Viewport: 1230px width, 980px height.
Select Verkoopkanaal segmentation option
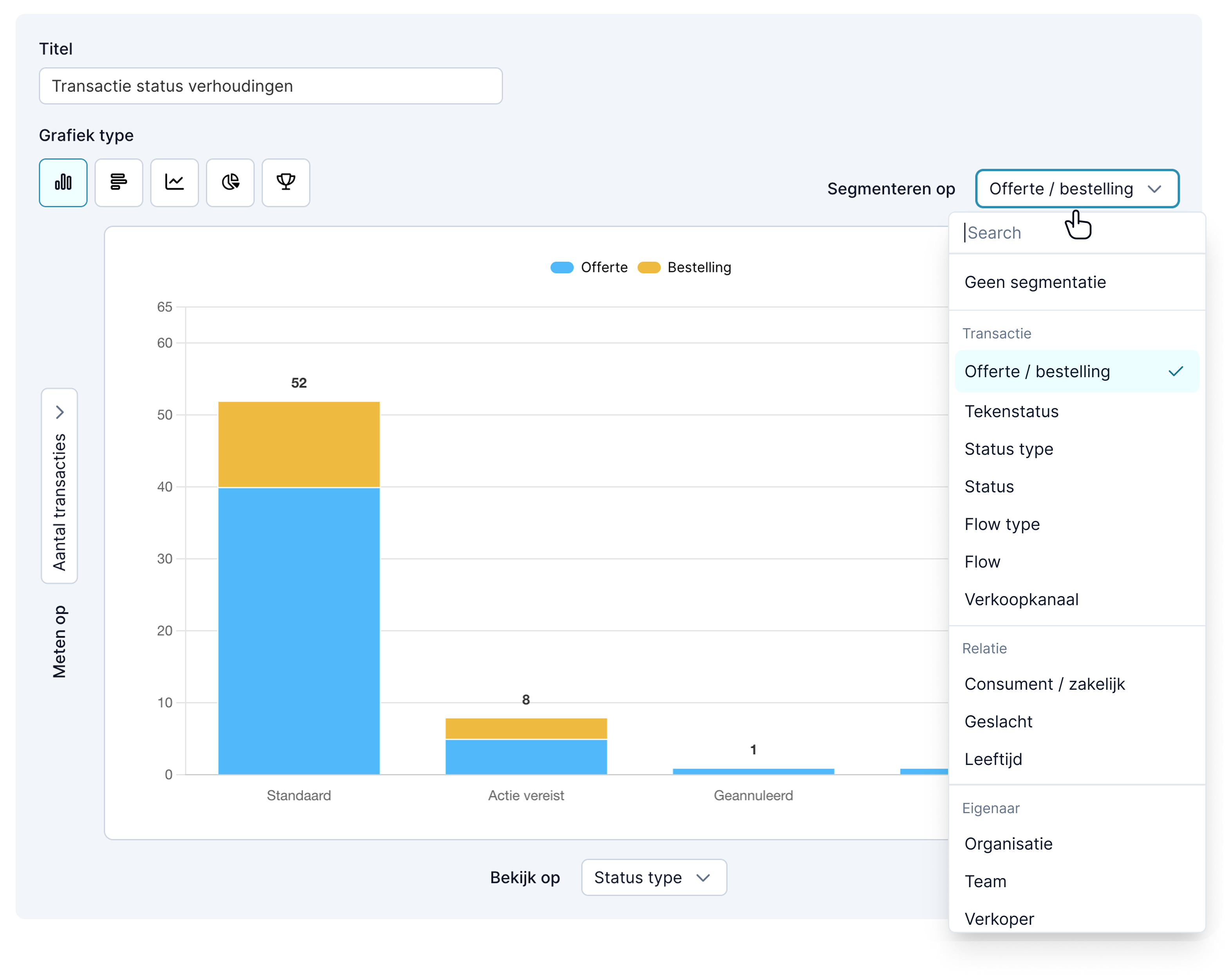[x=1021, y=599]
